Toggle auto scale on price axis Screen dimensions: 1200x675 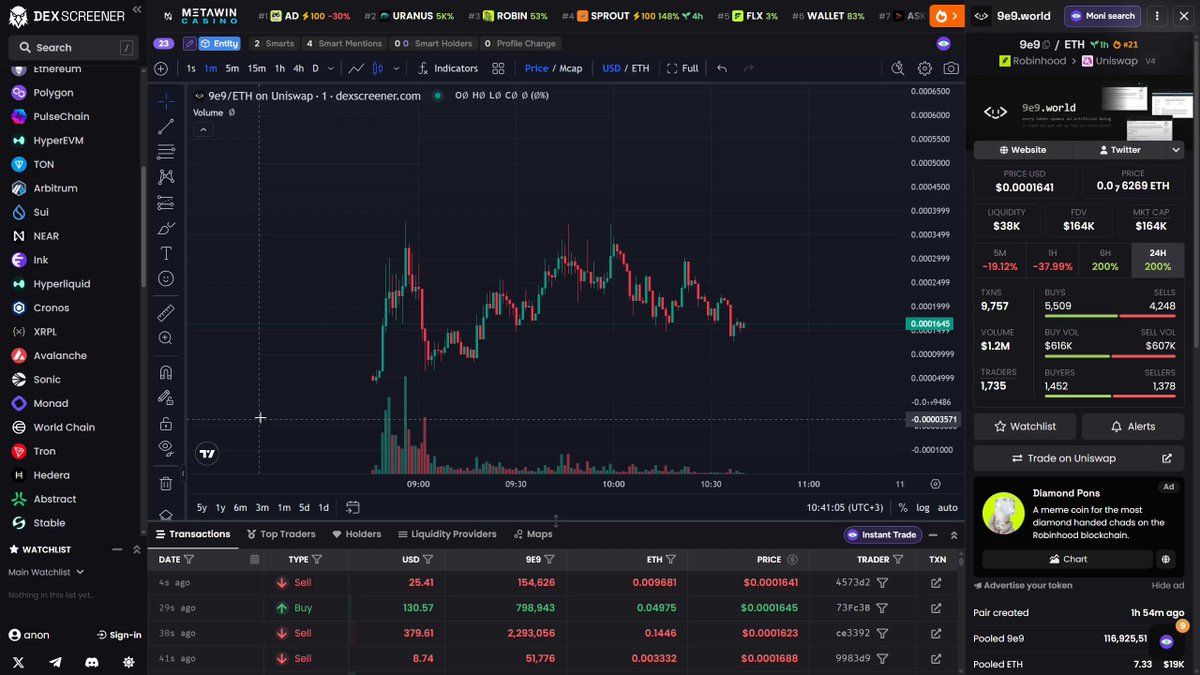pyautogui.click(x=947, y=507)
